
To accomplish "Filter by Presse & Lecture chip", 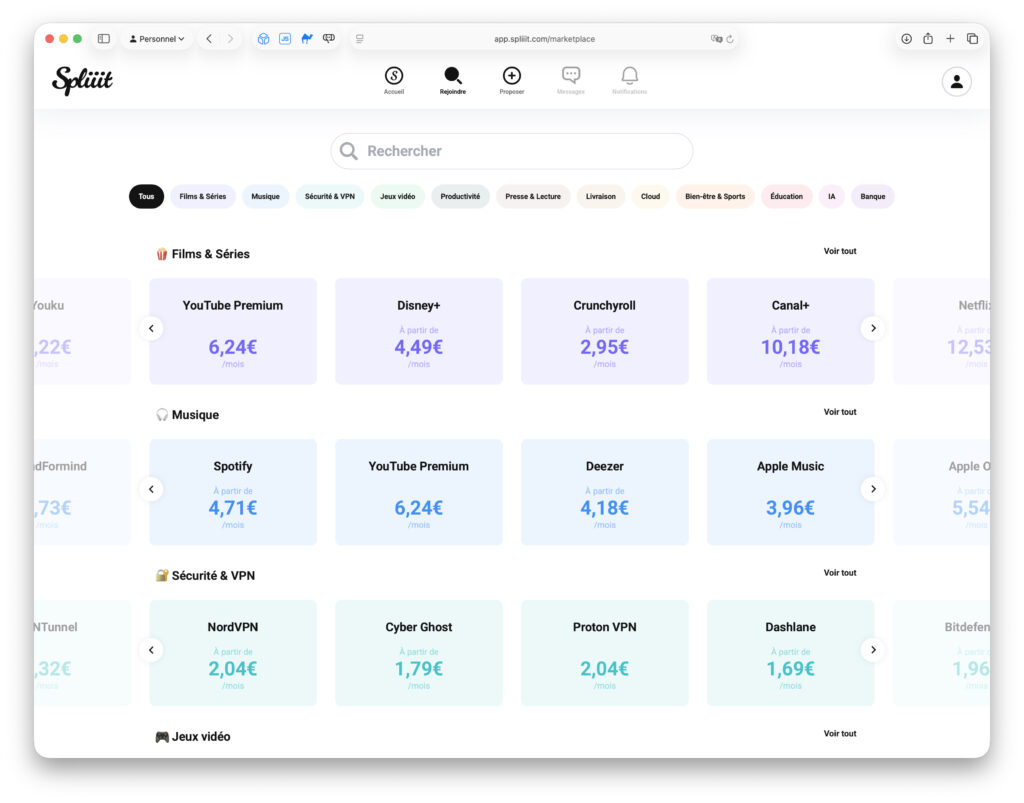I will click(x=533, y=197).
